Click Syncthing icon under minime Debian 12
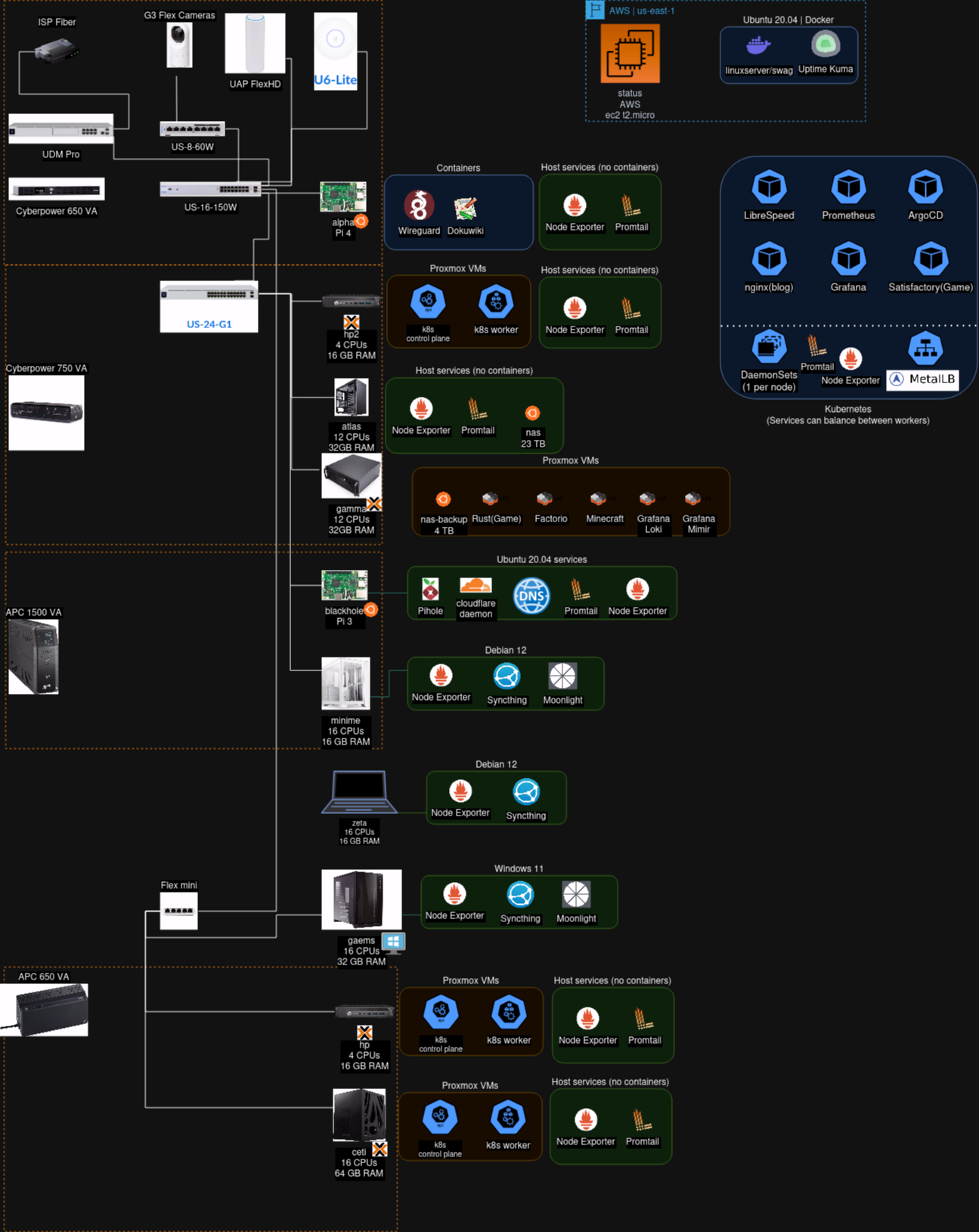The width and height of the screenshot is (979, 1232). tap(507, 676)
